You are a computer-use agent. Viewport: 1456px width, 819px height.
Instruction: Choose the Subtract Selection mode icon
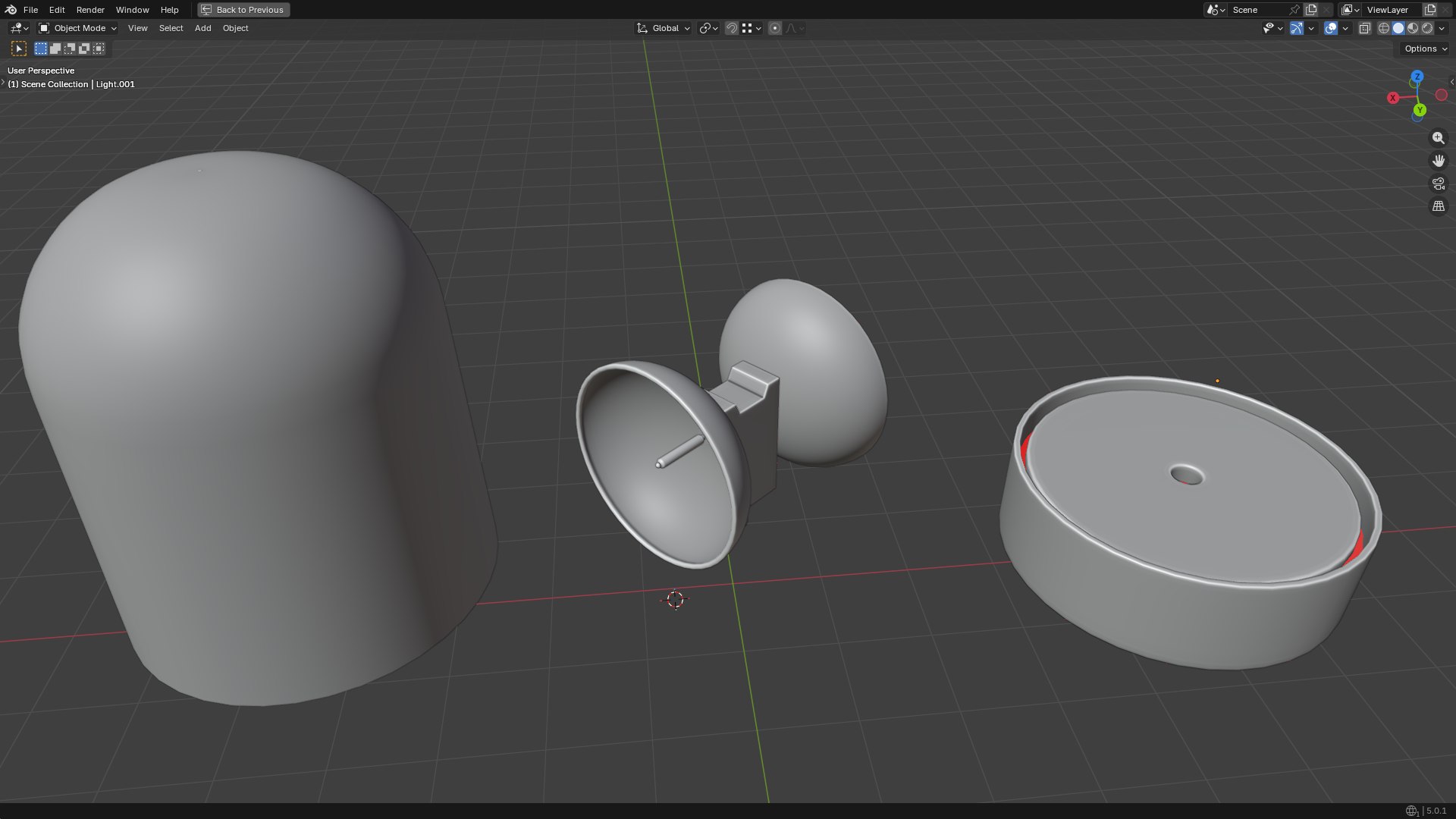(x=70, y=49)
